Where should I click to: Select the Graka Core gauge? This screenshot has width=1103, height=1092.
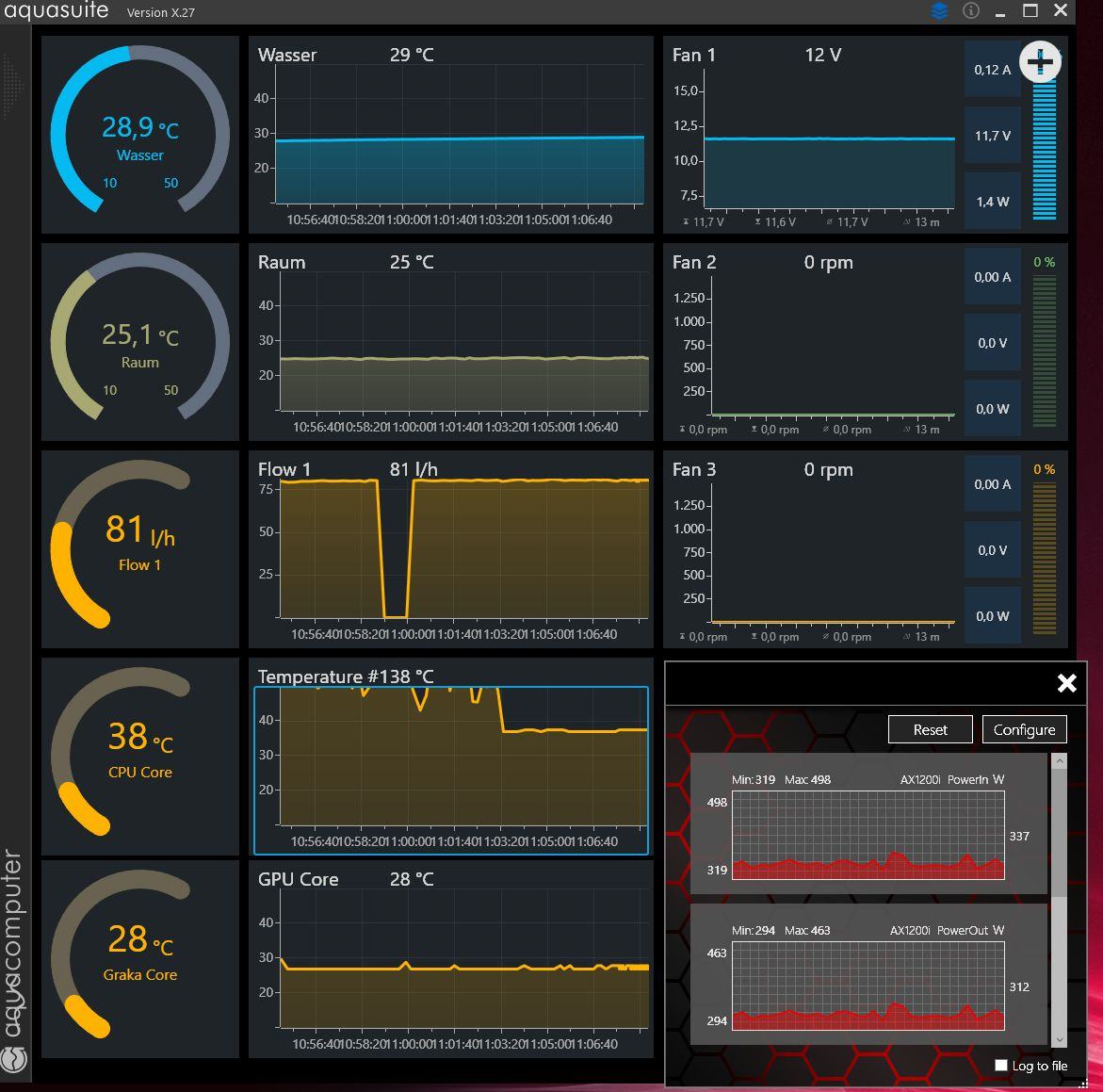click(x=140, y=959)
